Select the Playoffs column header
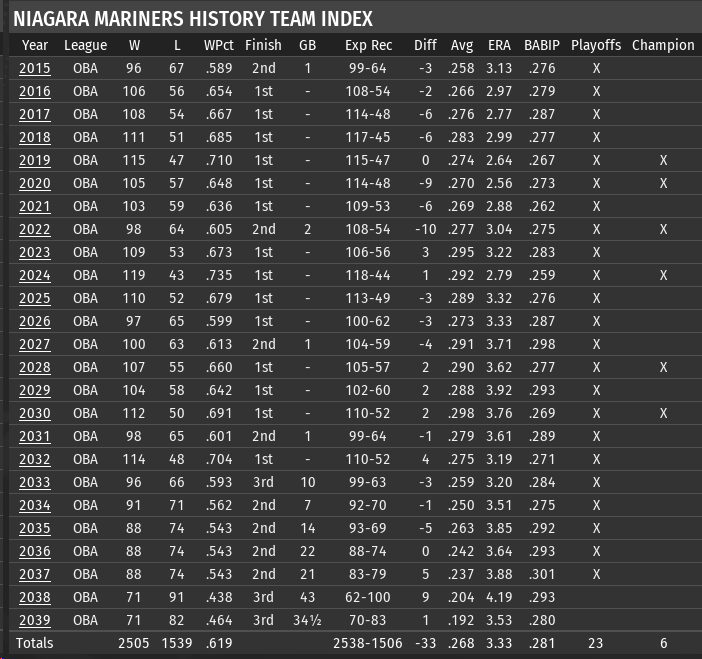The height and width of the screenshot is (659, 702). pyautogui.click(x=596, y=45)
